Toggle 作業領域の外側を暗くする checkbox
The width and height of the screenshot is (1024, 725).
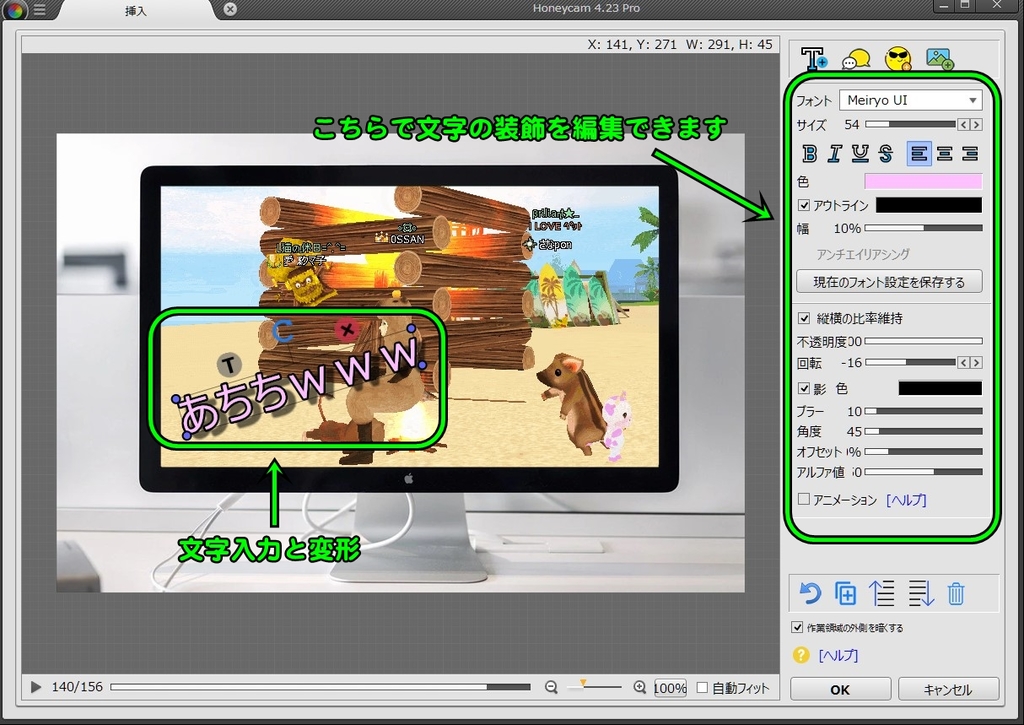point(797,627)
